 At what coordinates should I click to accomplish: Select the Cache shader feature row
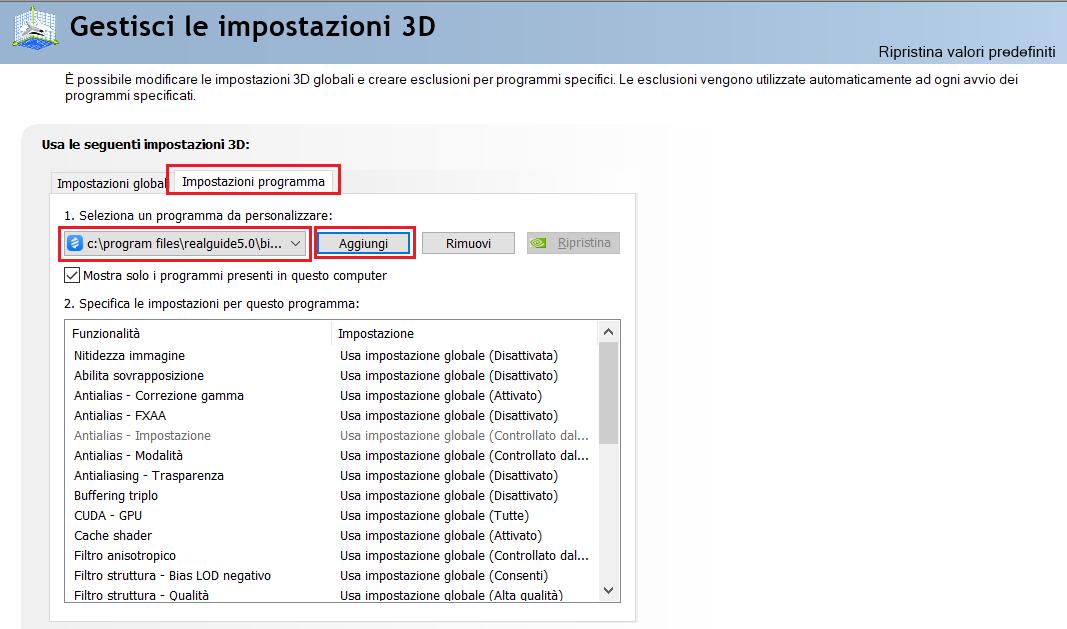point(113,536)
